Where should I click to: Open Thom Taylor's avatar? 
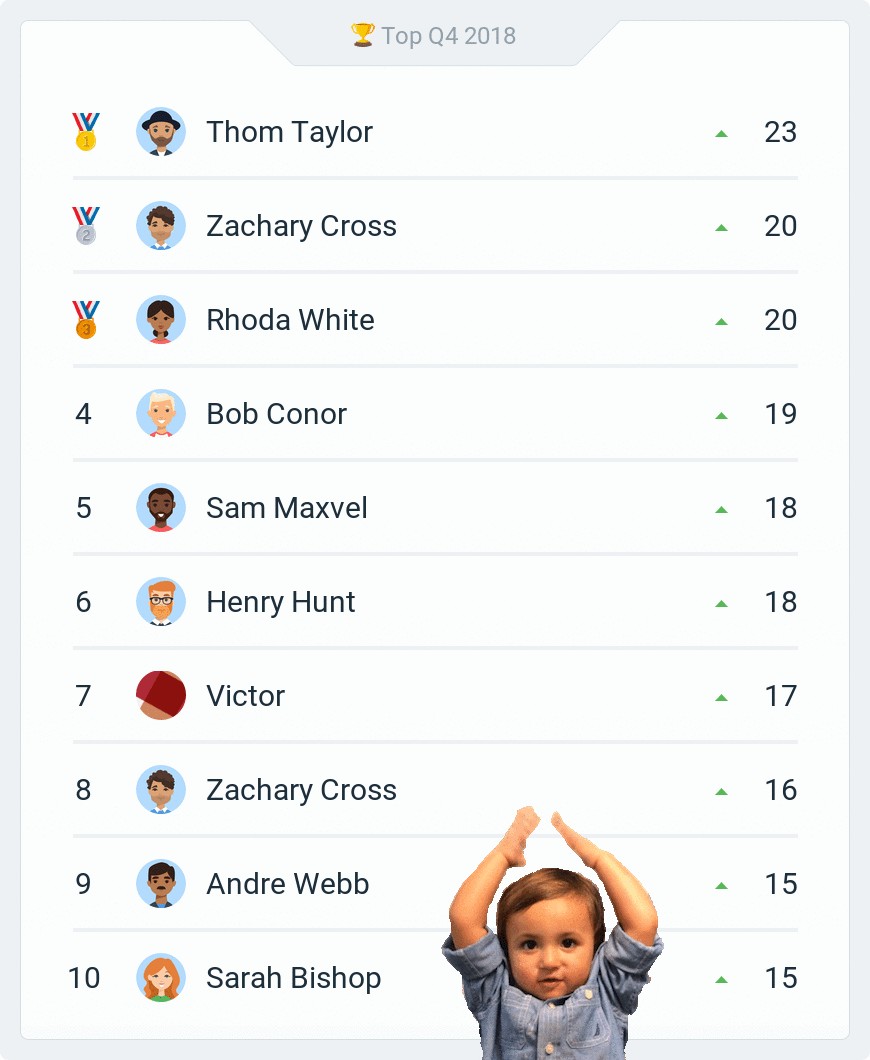click(161, 132)
